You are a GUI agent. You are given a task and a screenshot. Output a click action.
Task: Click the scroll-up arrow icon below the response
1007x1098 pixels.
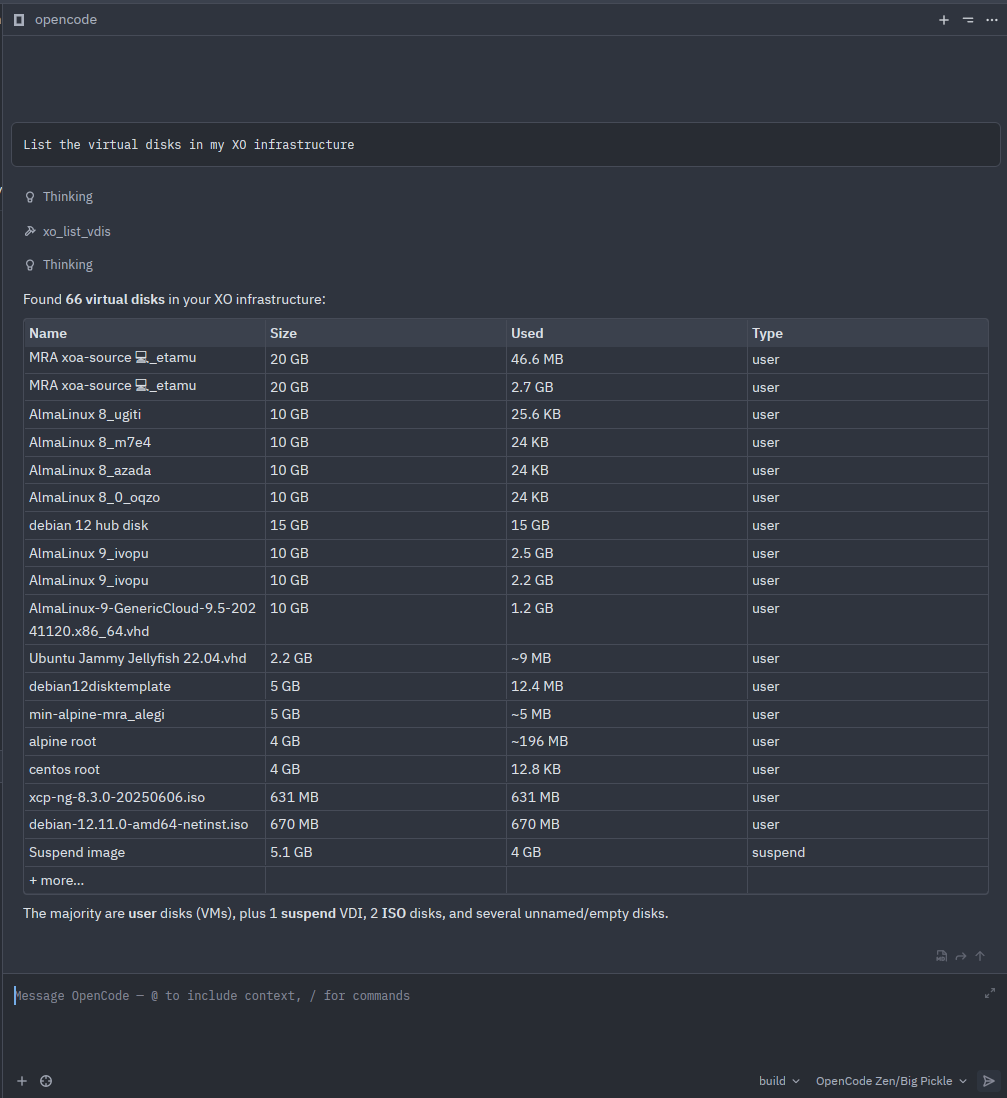click(980, 956)
